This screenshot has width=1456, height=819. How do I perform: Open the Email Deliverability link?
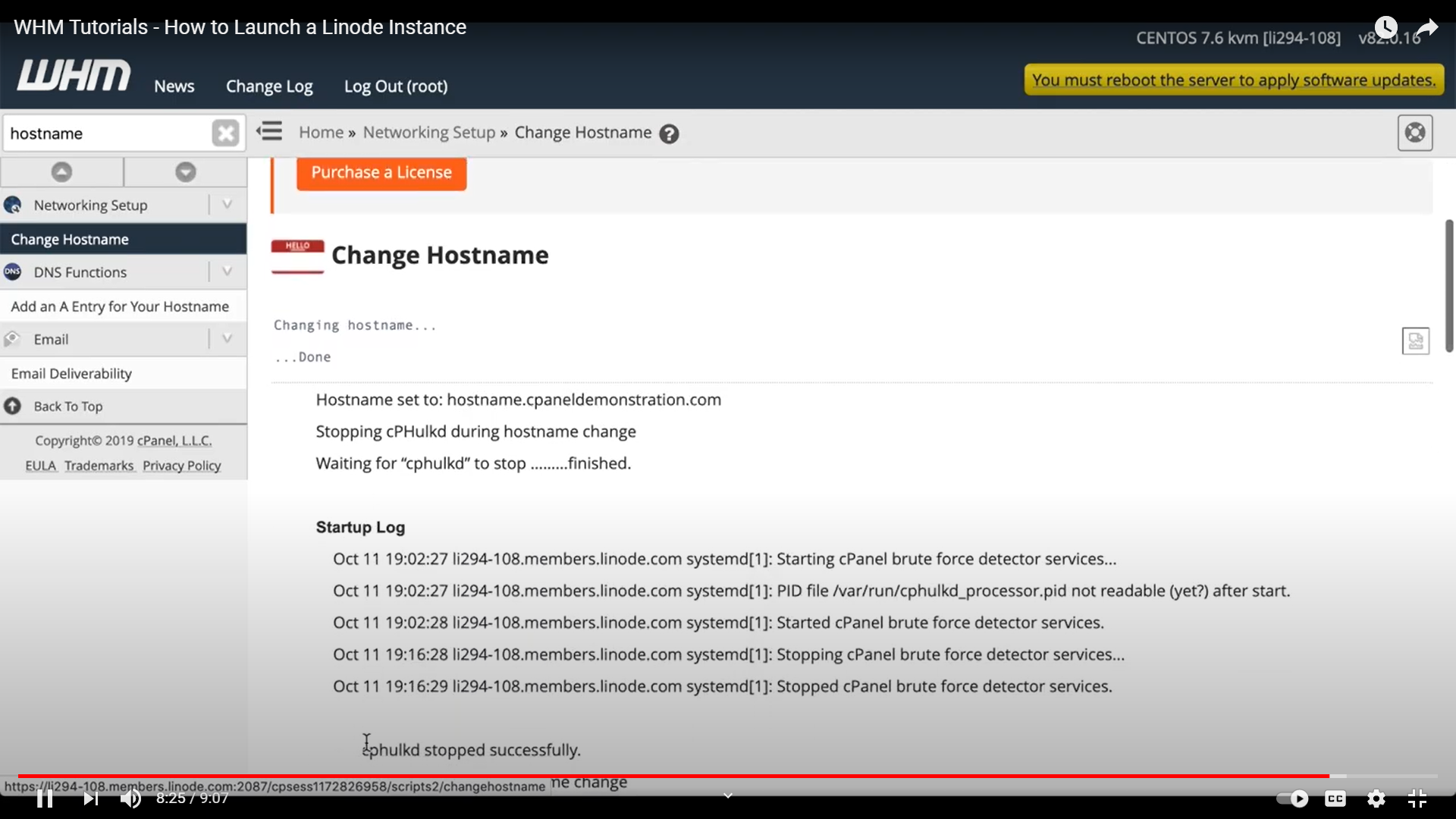[x=71, y=374]
